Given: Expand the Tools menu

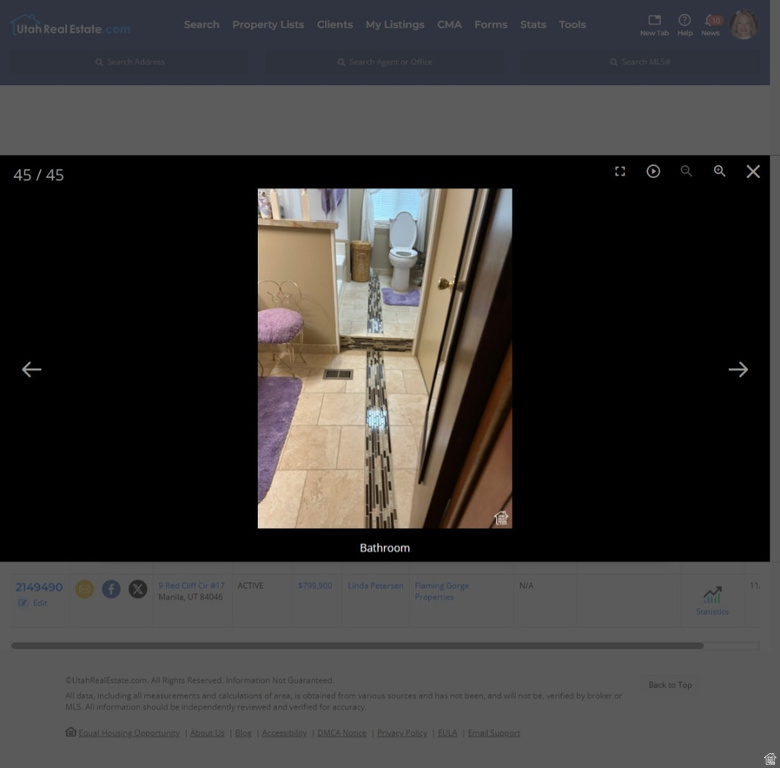Looking at the screenshot, I should [x=572, y=24].
